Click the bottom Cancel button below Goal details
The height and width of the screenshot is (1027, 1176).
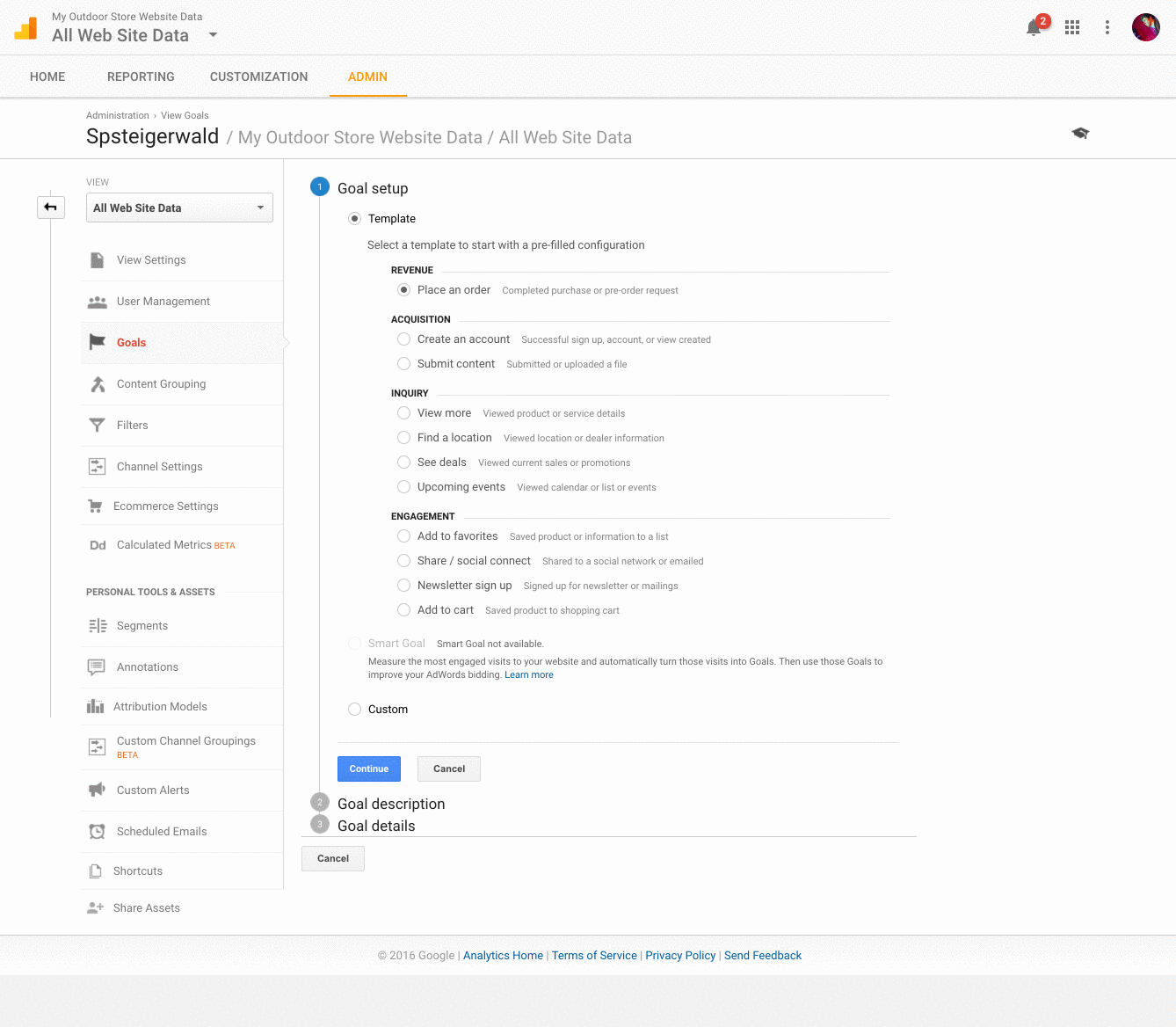point(333,858)
